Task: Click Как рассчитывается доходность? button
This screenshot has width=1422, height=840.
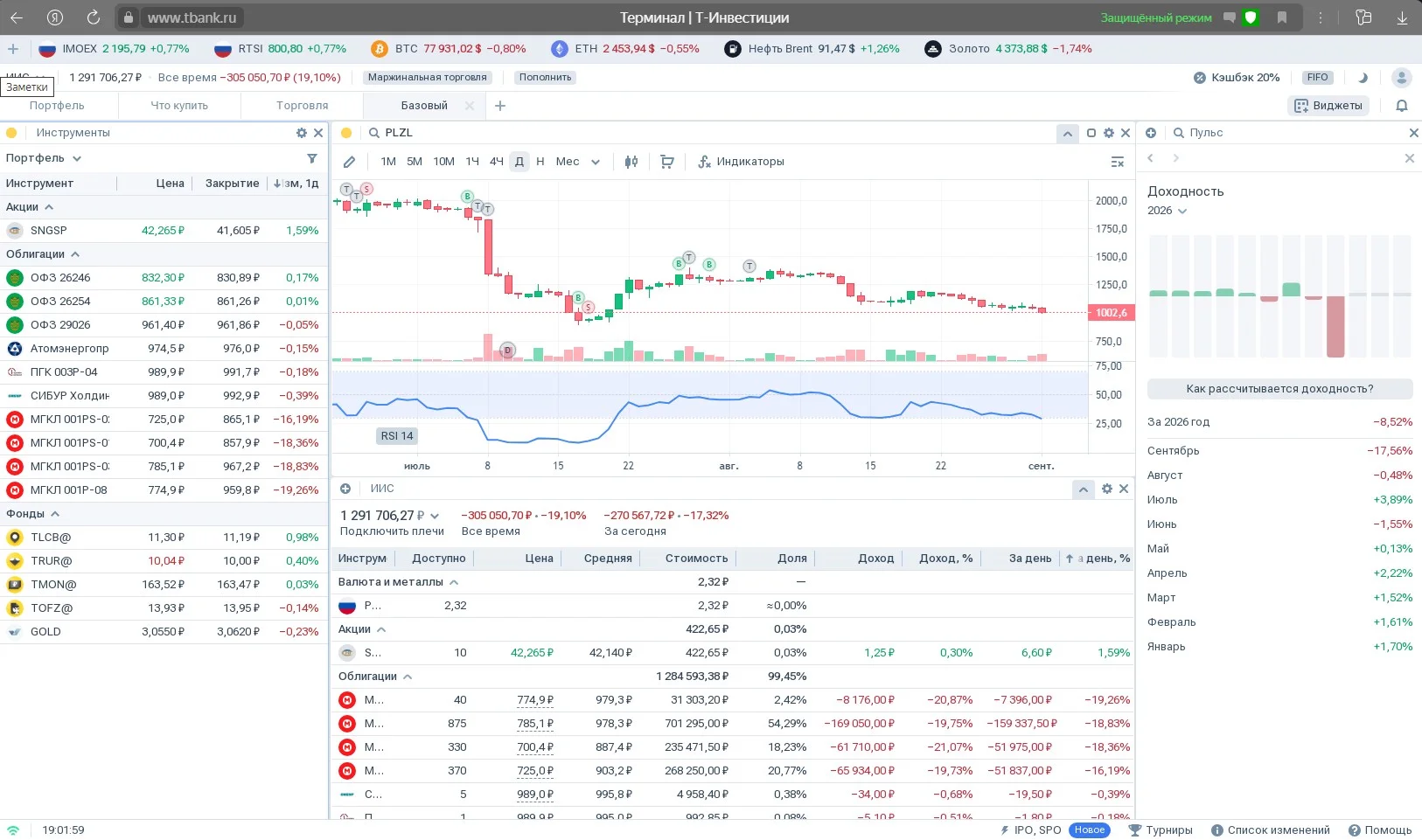Action: tap(1279, 389)
